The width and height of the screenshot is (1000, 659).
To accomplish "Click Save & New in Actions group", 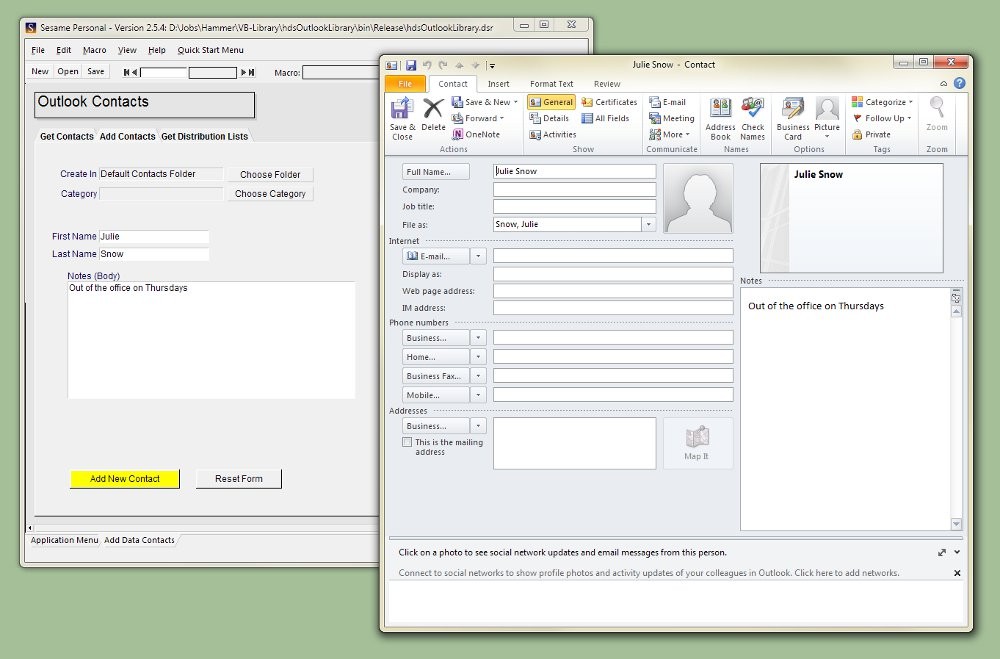I will 485,102.
